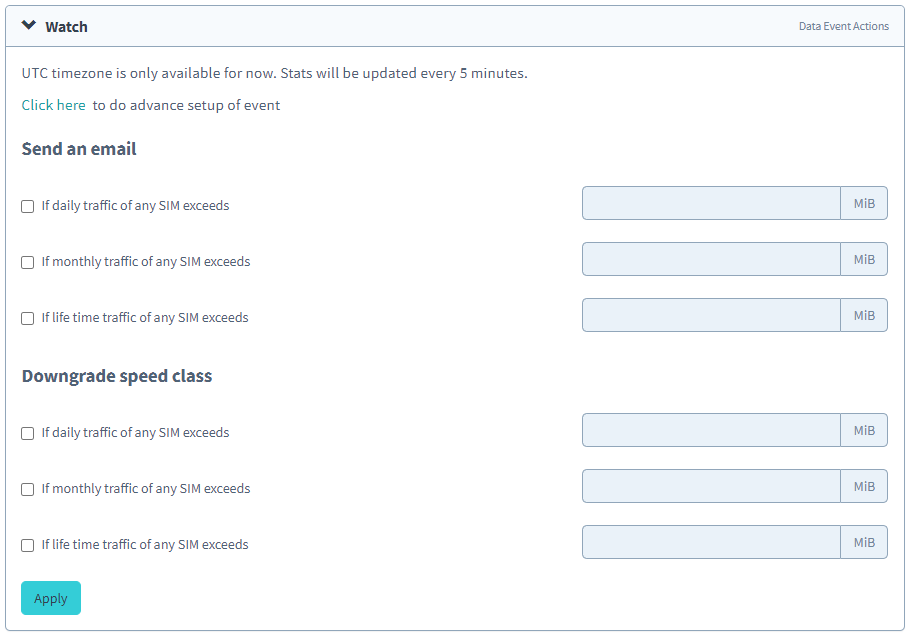This screenshot has height=636, width=910.
Task: Check life time traffic downgrade speed option
Action: coord(28,545)
